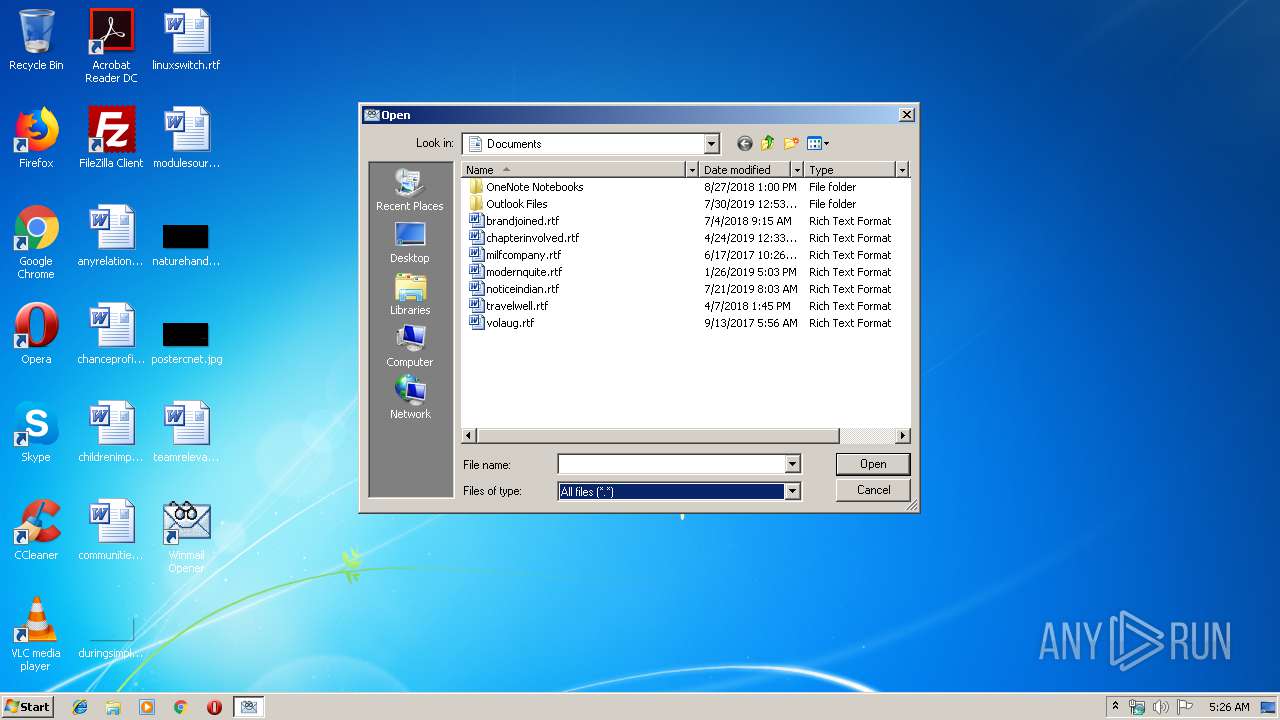Close the Open dialog
The height and width of the screenshot is (720, 1280).
tap(907, 115)
